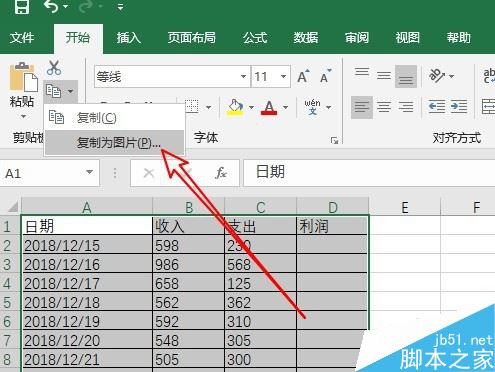Open the 帮助 tab
Screen dimensions: 495x372
click(x=459, y=38)
